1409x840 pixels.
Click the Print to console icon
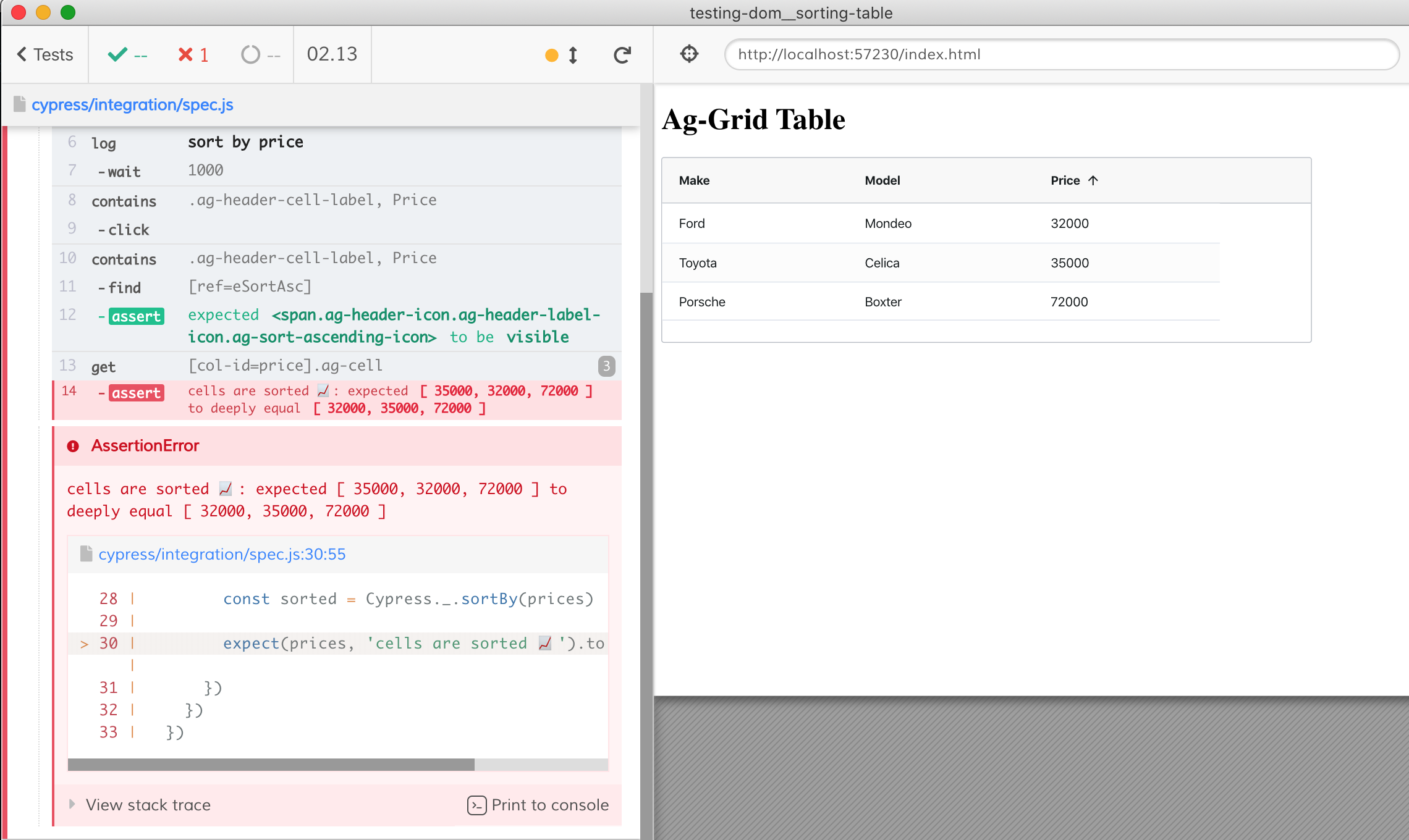[476, 805]
